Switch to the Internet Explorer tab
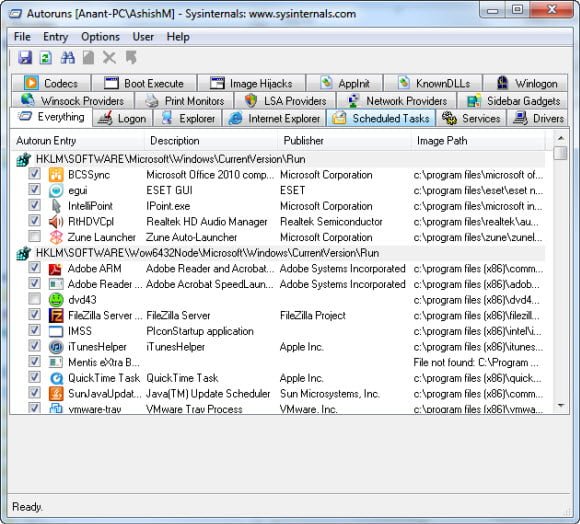Screen dimensions: 580x524 (274, 119)
